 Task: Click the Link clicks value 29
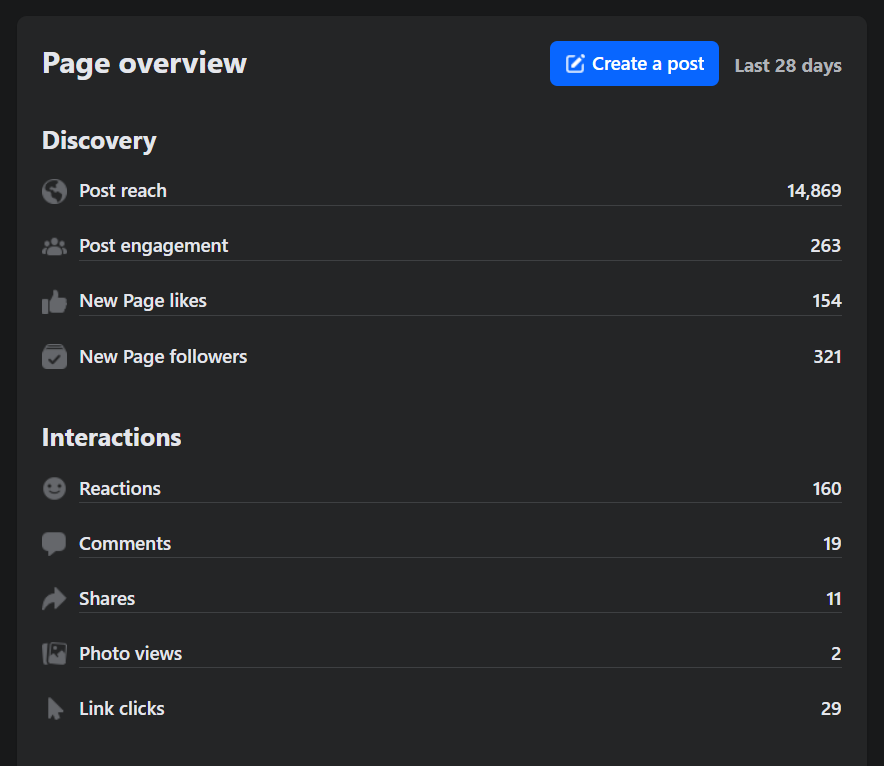point(831,709)
